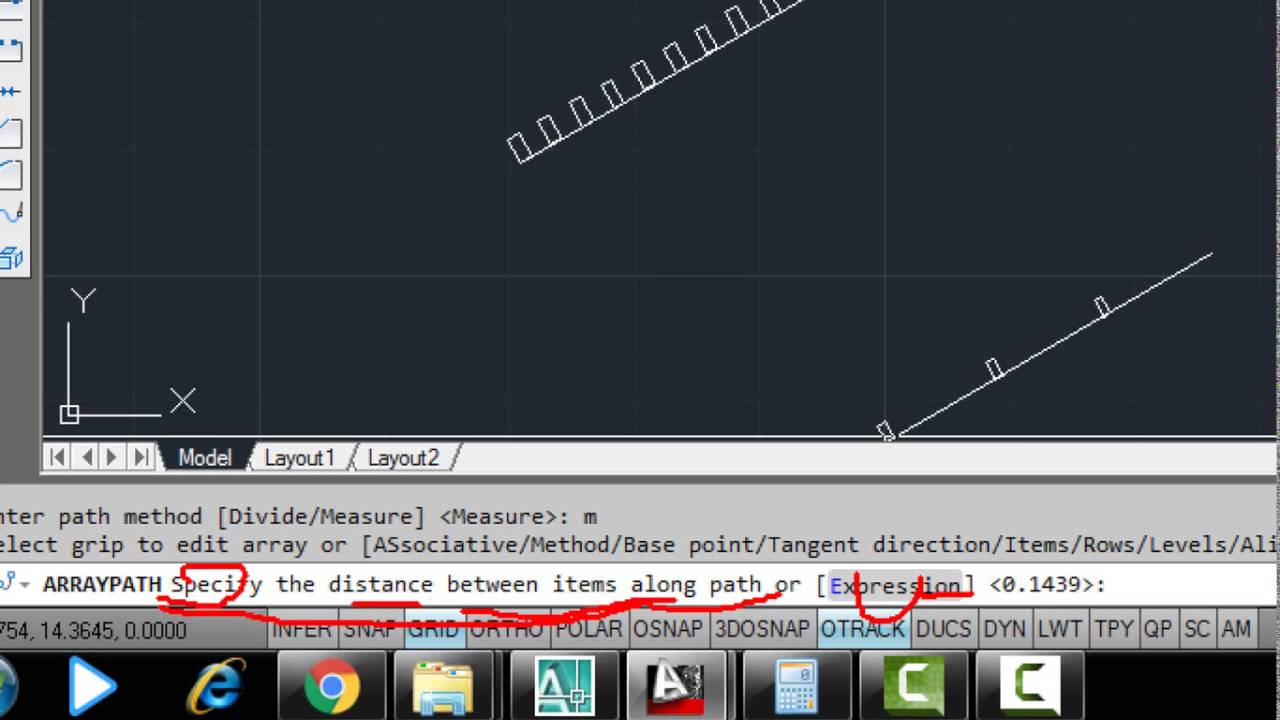The width and height of the screenshot is (1280, 720).
Task: Click the [Divide/Measure] history line
Action: point(298,517)
